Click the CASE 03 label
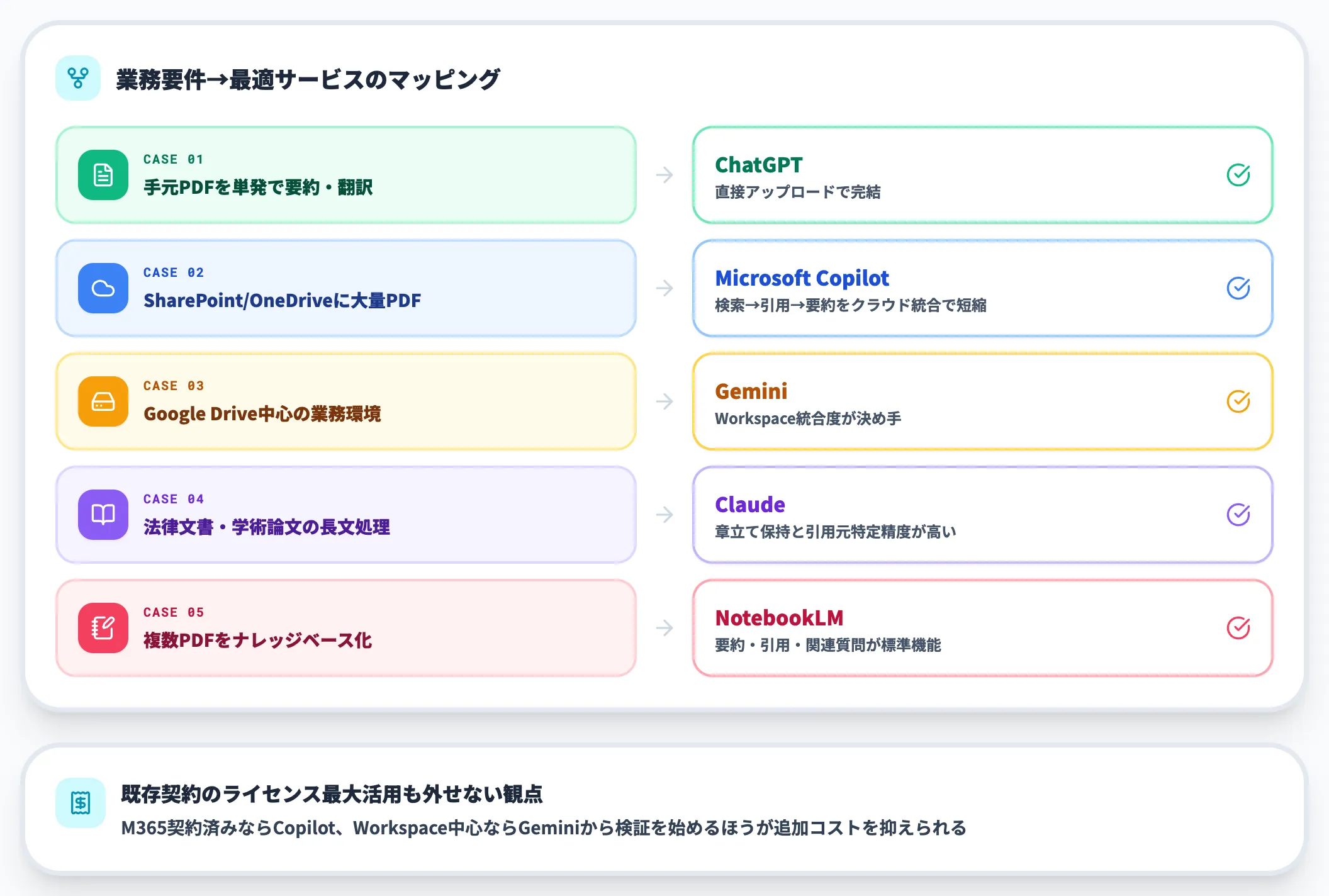The image size is (1329, 896). click(174, 386)
